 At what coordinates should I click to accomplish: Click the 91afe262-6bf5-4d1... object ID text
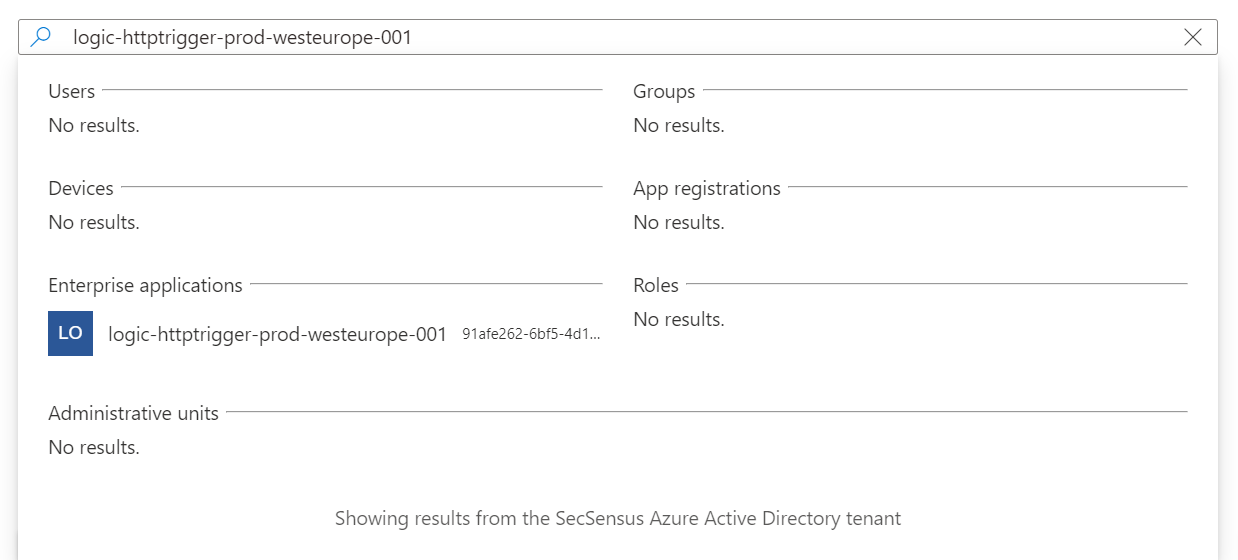532,335
